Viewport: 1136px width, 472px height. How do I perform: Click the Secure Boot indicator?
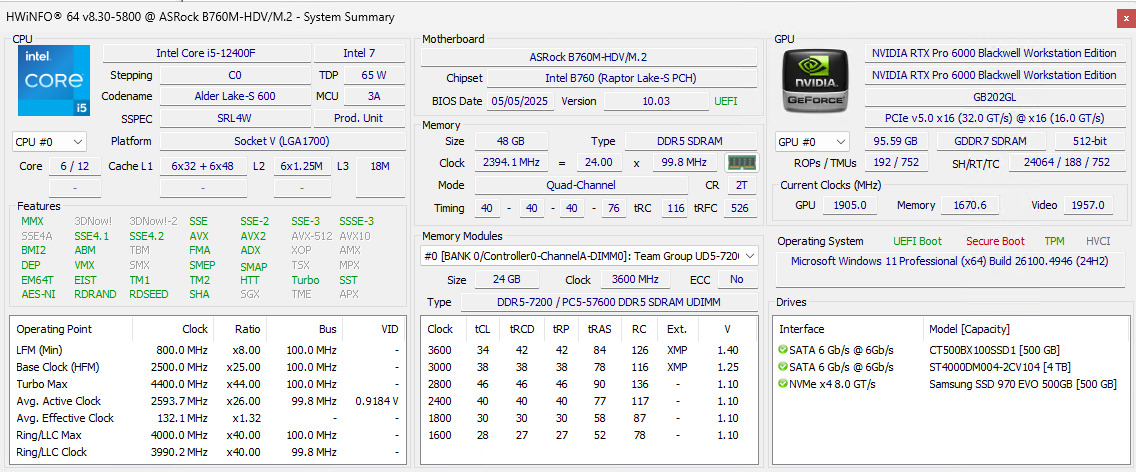(x=994, y=241)
